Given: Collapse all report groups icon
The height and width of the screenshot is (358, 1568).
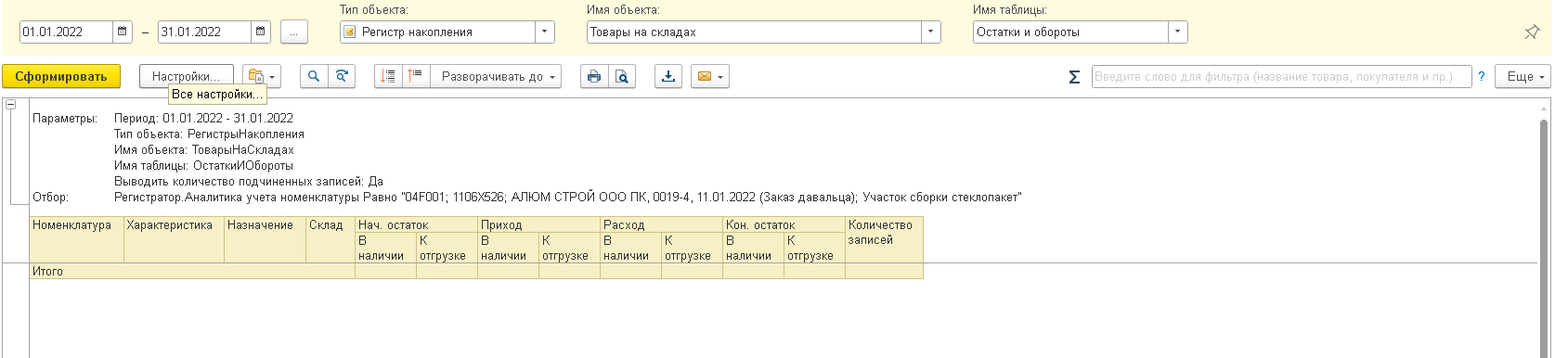Looking at the screenshot, I should pyautogui.click(x=416, y=76).
